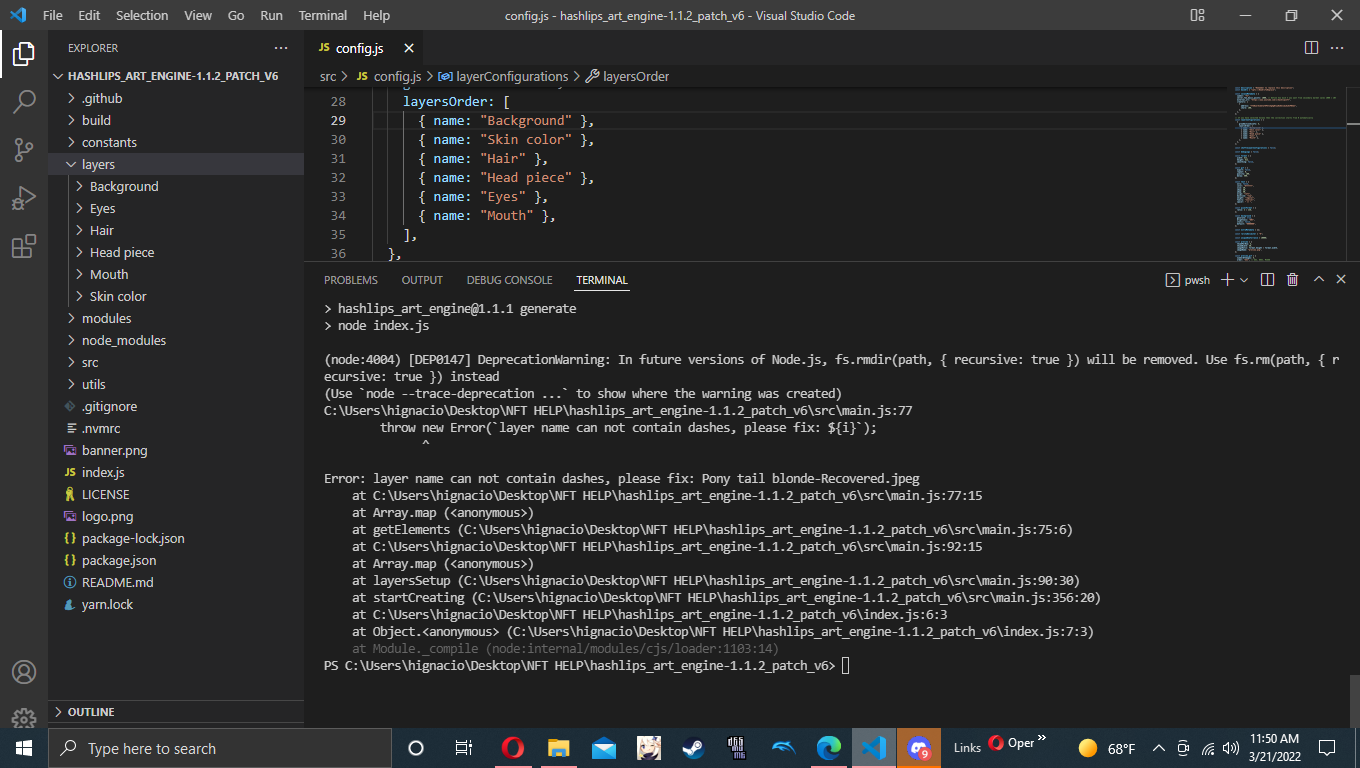Select the Source Control icon

pos(24,149)
